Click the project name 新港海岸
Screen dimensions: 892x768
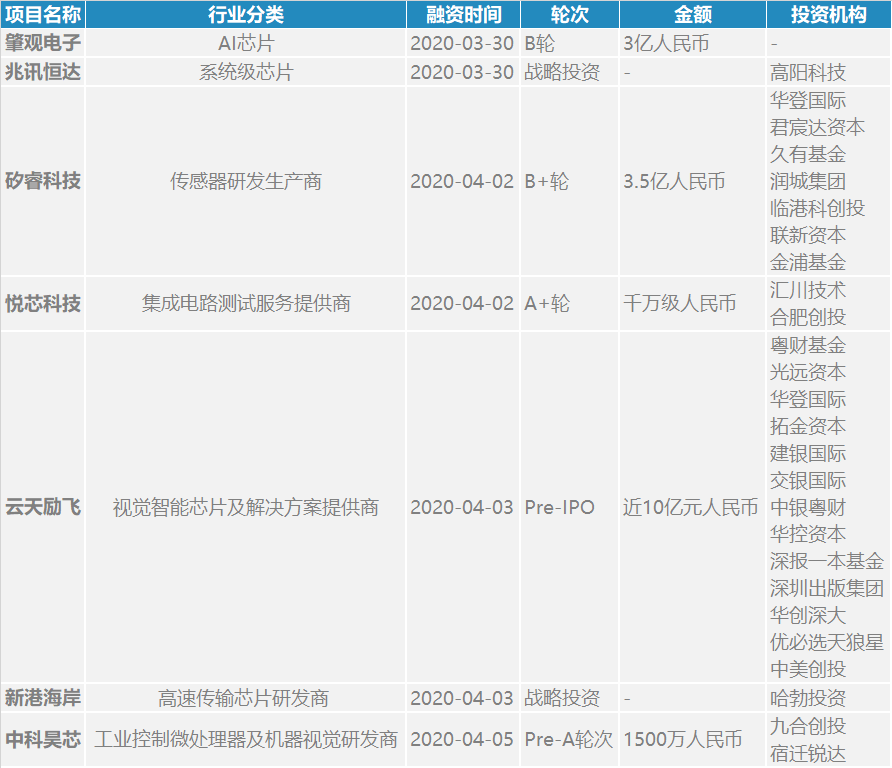pyautogui.click(x=43, y=697)
